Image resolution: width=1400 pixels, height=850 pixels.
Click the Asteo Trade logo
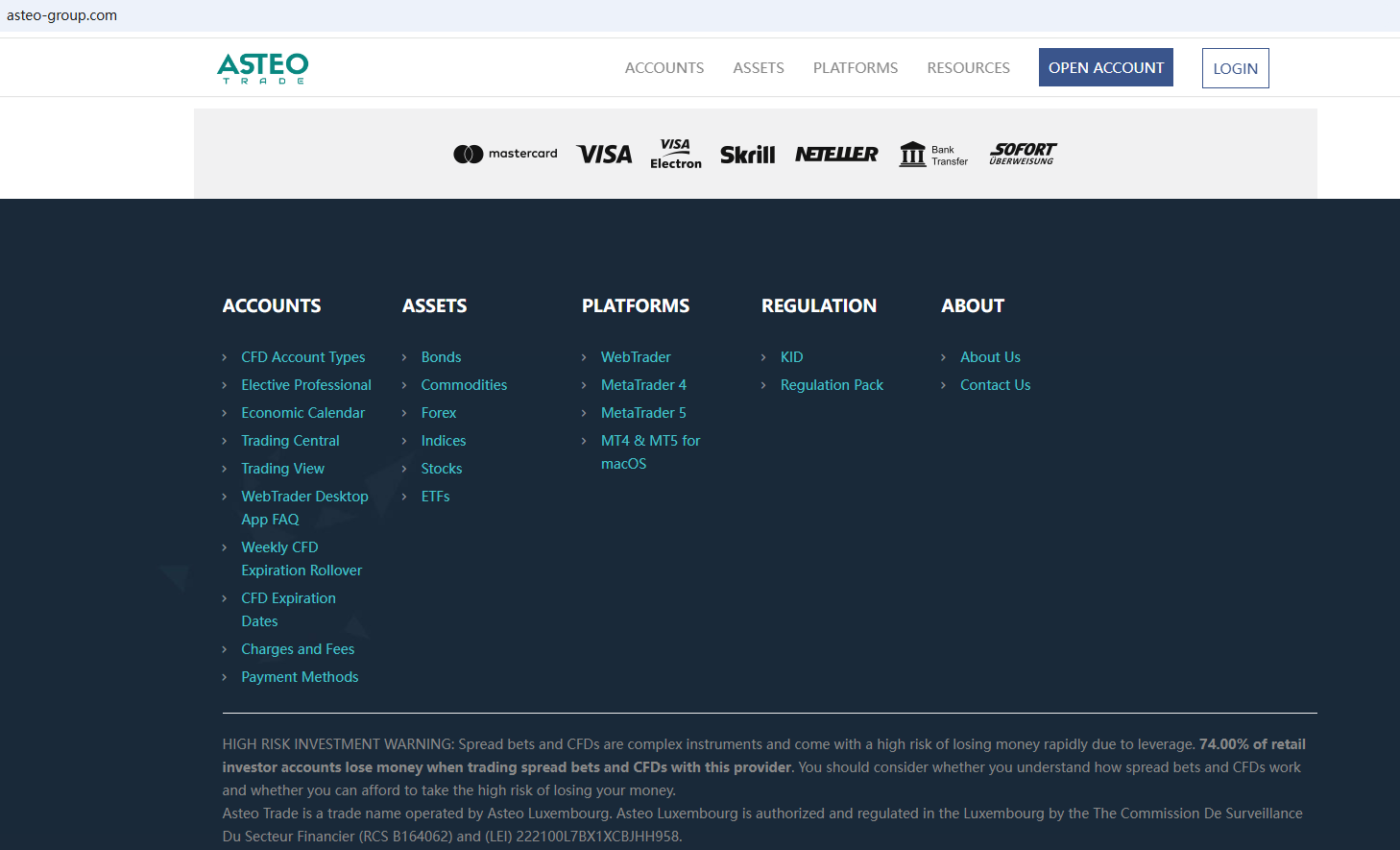tap(262, 68)
